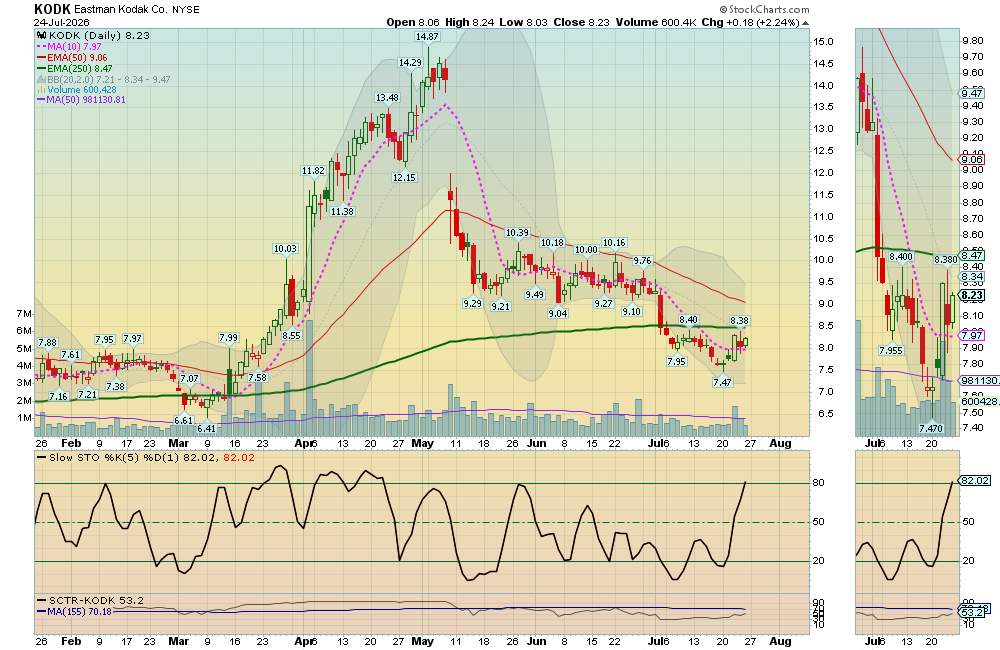This screenshot has height=650, width=1000.
Task: Click the 9.76 price label
Action: click(x=642, y=260)
